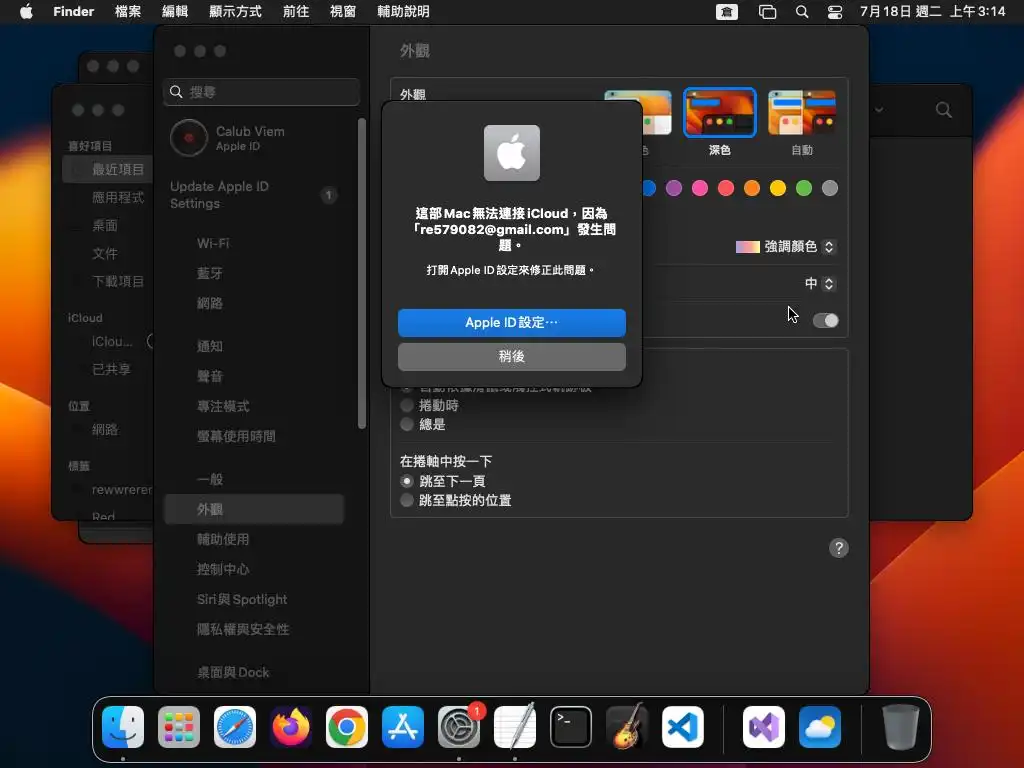Select 跳至點按的位置 radio option
Screen dimensions: 1024x768
click(x=407, y=500)
